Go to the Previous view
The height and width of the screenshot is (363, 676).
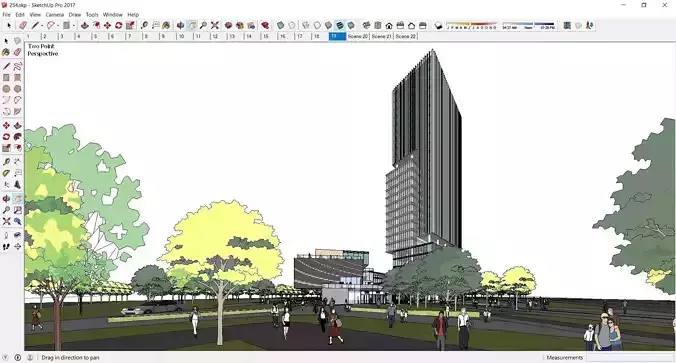click(x=17, y=221)
